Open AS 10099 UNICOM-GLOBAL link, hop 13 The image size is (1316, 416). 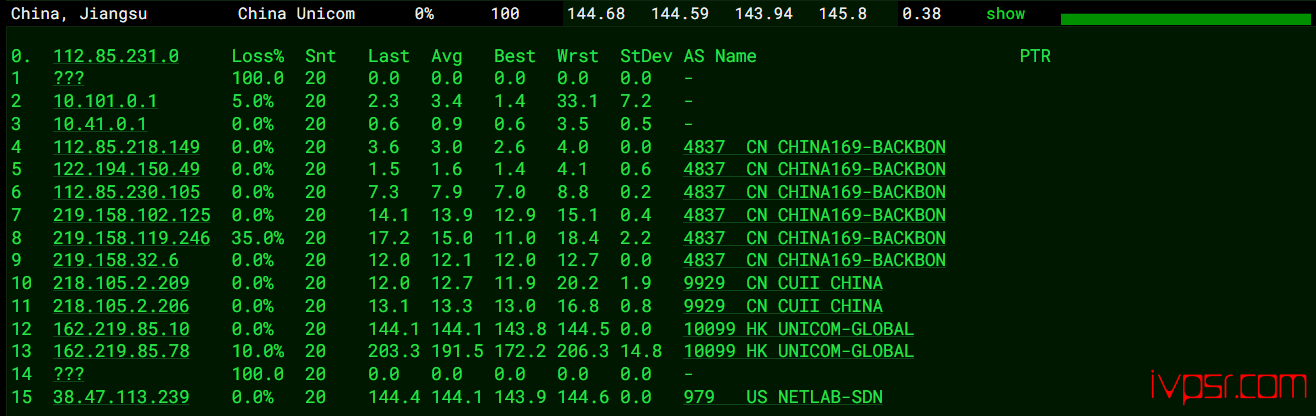point(799,351)
